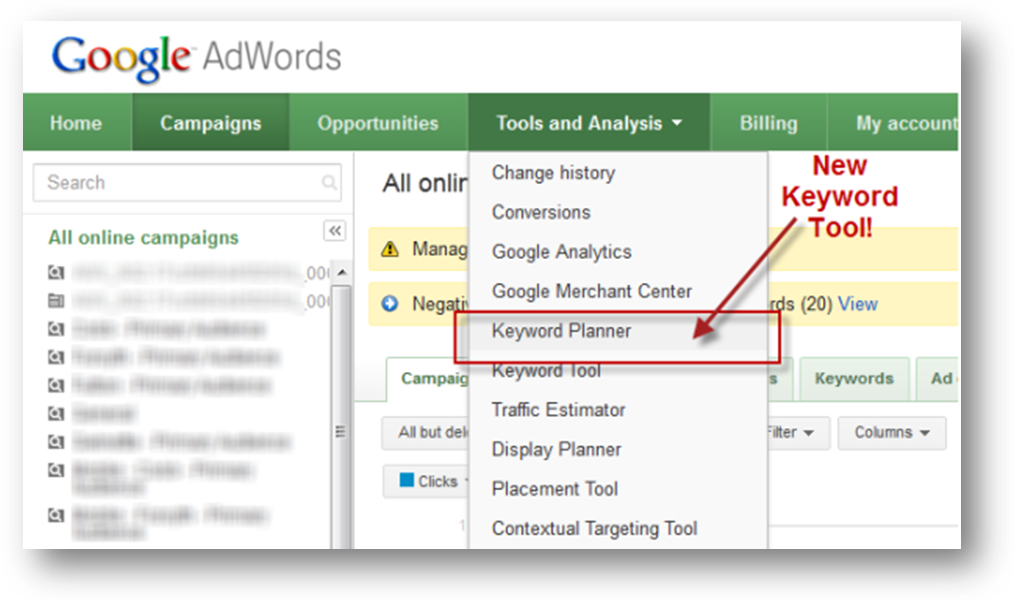The height and width of the screenshot is (601, 1015).
Task: Open the Filter dropdown button
Action: click(x=798, y=432)
